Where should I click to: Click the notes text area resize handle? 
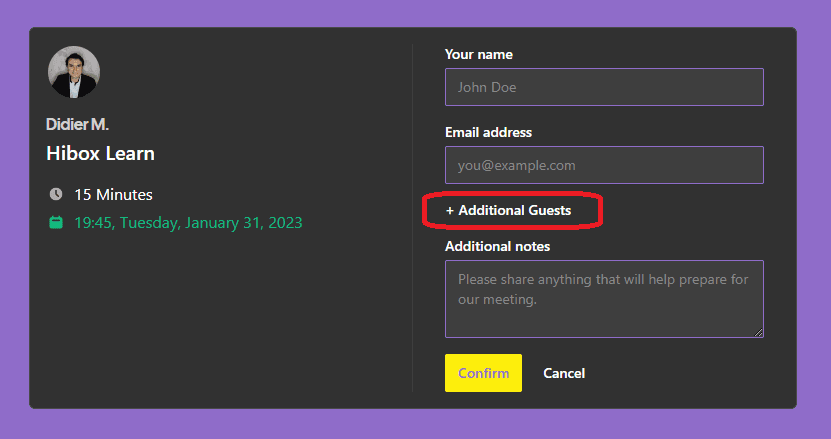click(x=759, y=333)
